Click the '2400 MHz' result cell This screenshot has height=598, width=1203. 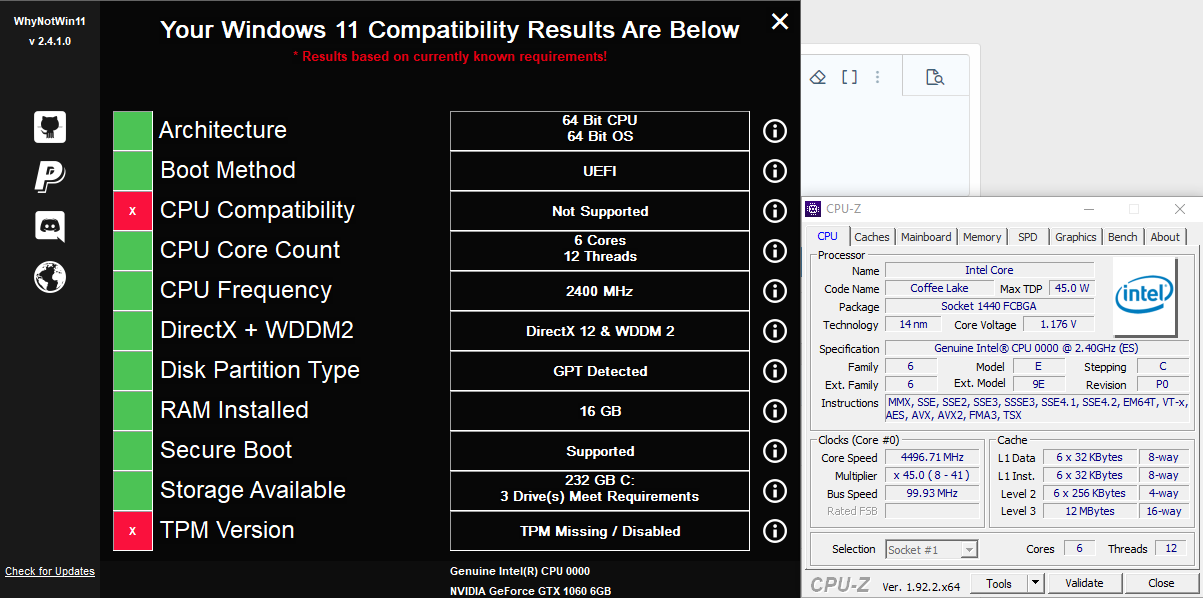point(600,291)
